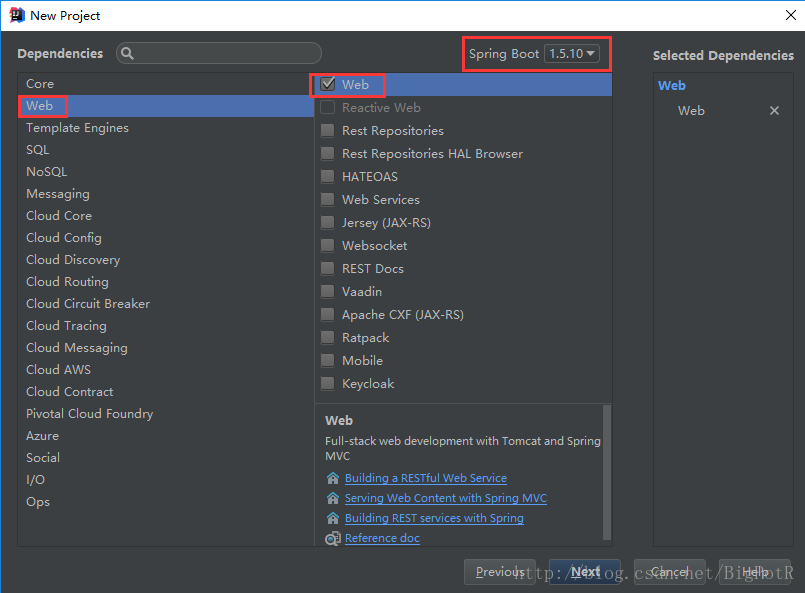The width and height of the screenshot is (805, 593).
Task: Open Building REST services with Spring link
Action: (434, 518)
